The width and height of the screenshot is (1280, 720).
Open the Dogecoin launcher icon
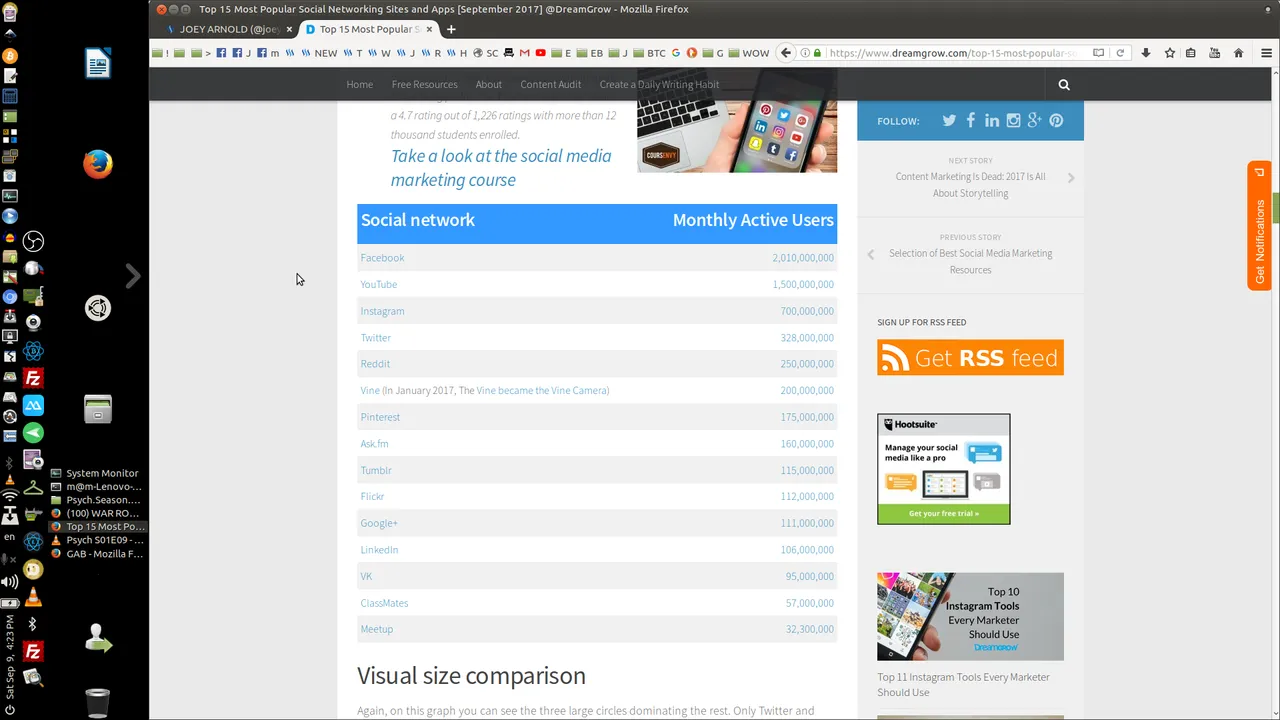33,570
